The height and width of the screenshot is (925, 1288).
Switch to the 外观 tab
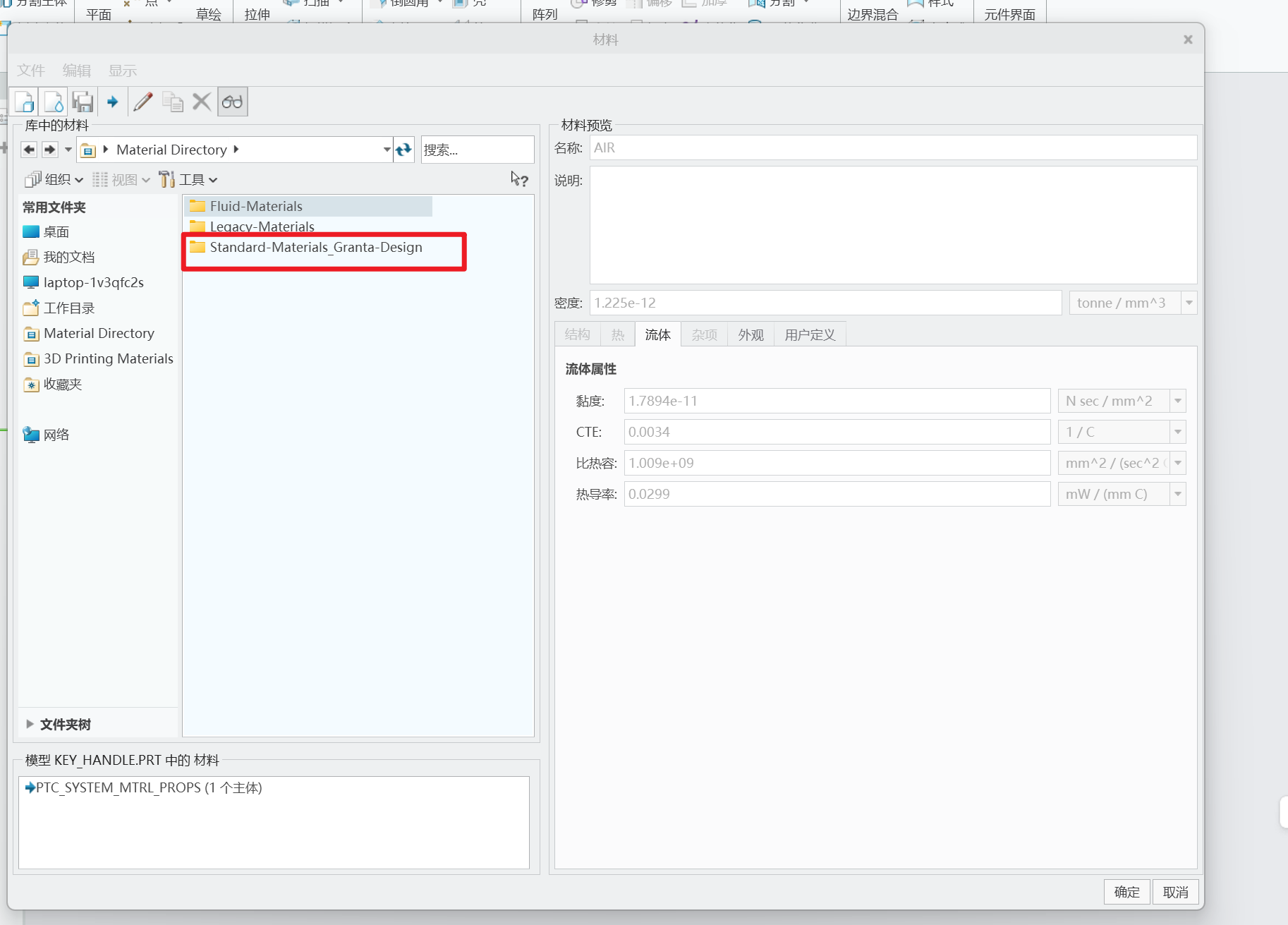point(751,334)
